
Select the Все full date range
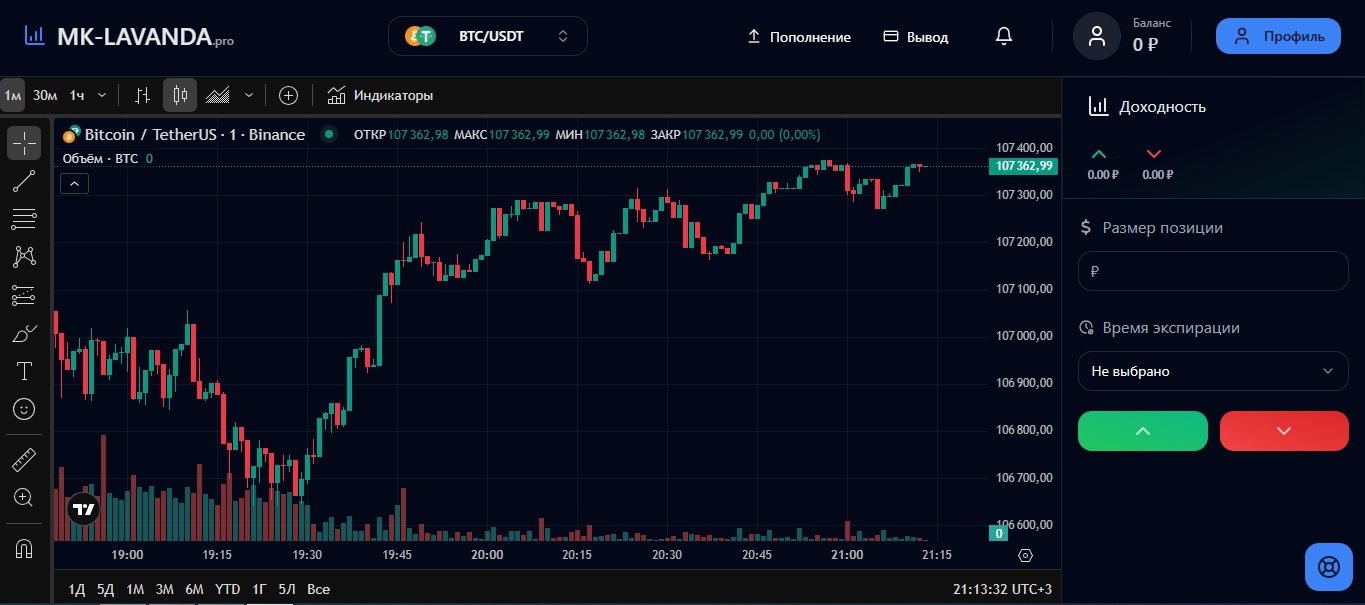pyautogui.click(x=318, y=589)
